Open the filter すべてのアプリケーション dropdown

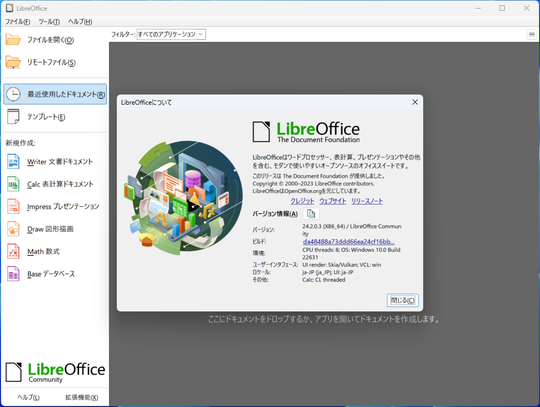171,34
